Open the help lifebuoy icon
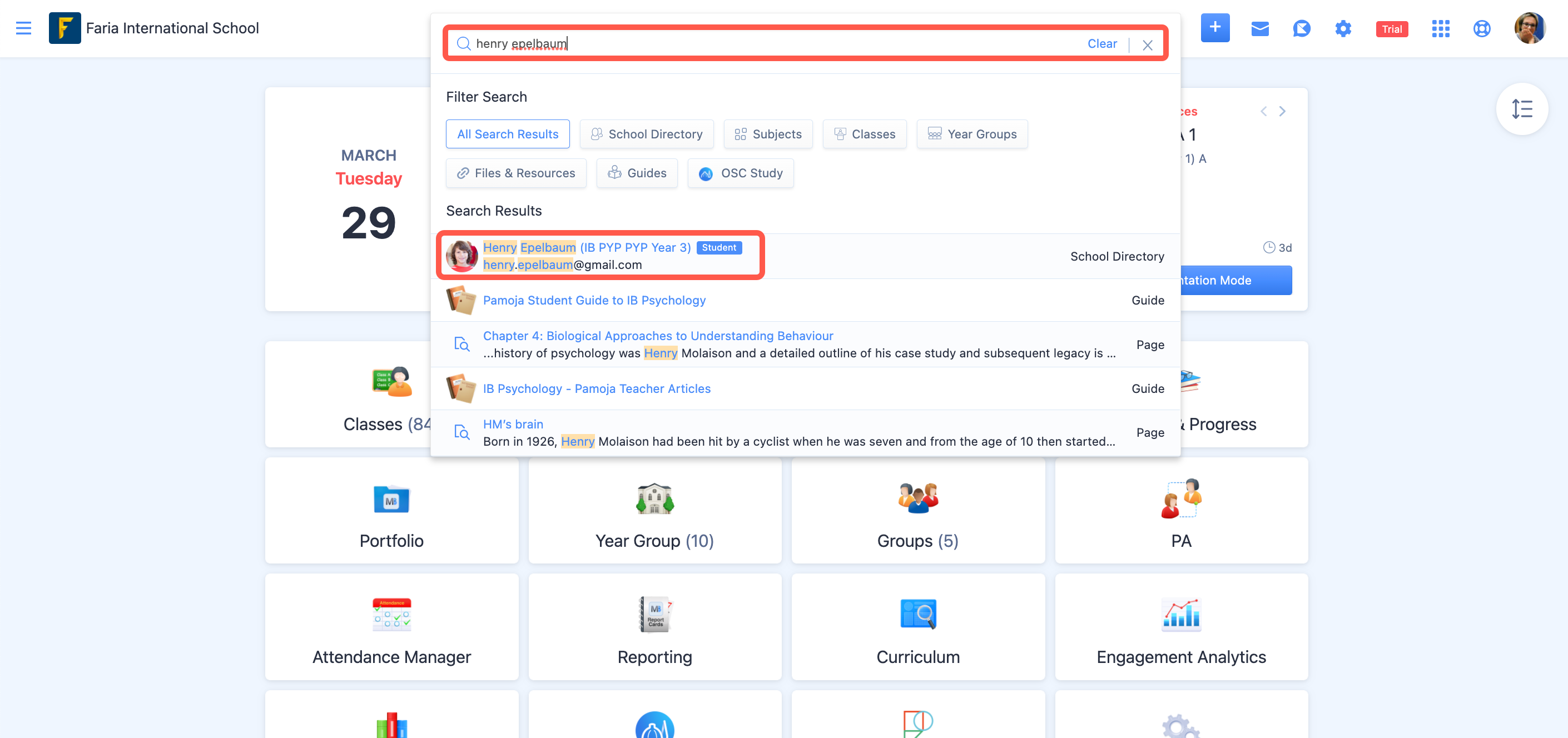 tap(1482, 28)
